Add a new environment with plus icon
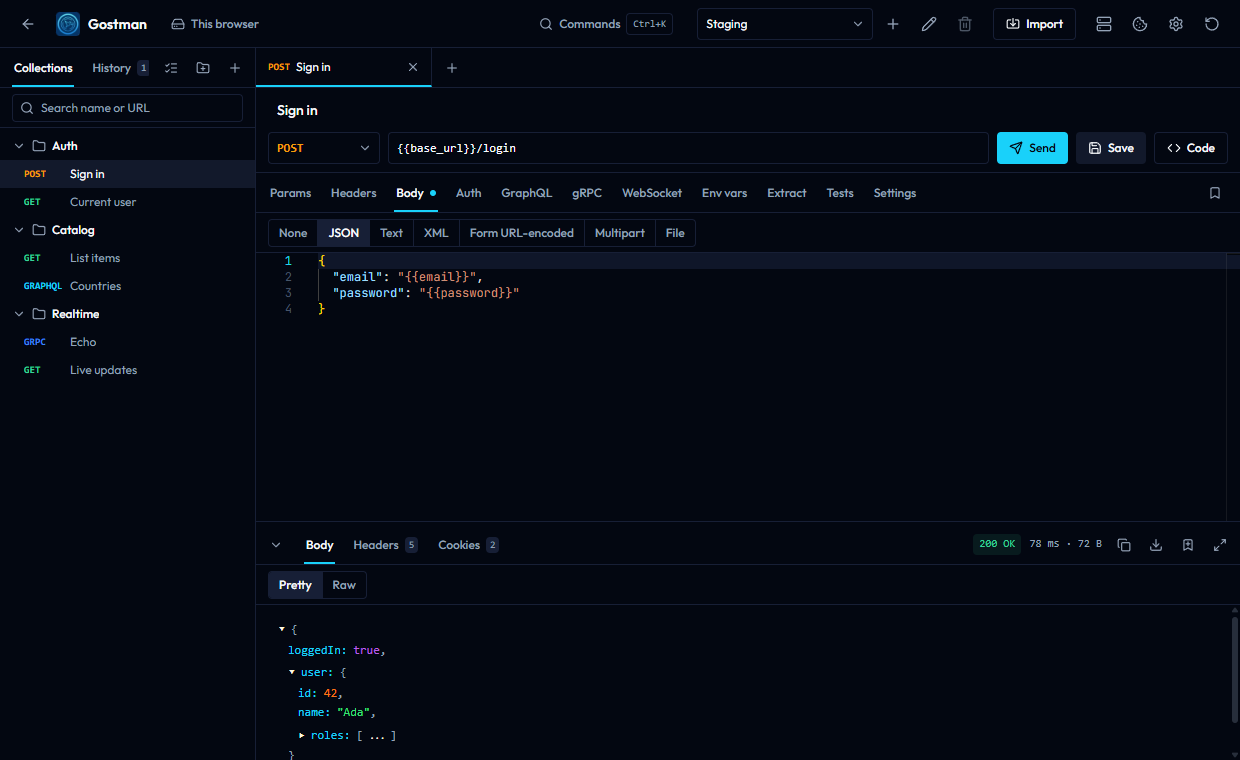Viewport: 1240px width, 760px height. click(893, 24)
